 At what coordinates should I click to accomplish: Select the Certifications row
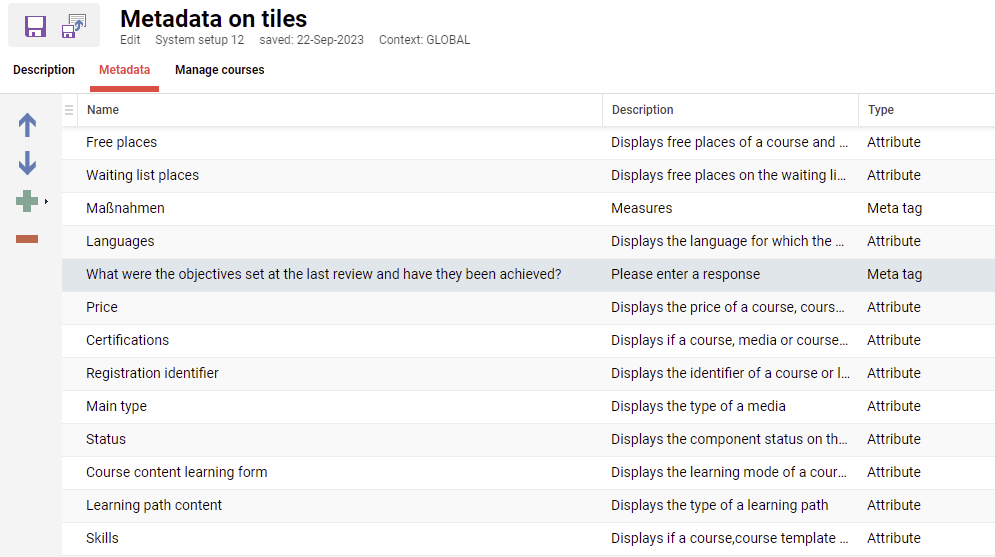pos(127,340)
